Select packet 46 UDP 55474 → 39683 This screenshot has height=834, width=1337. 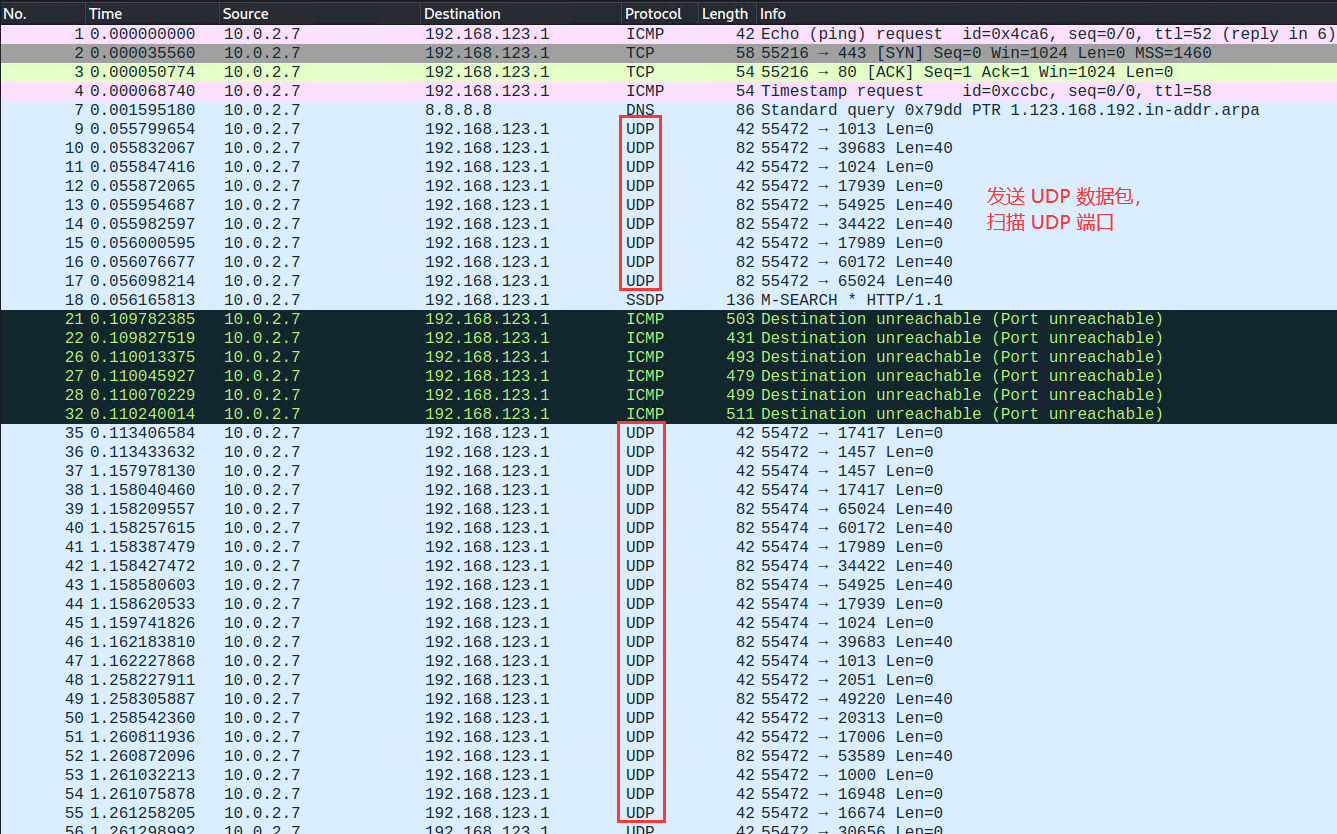coord(668,642)
